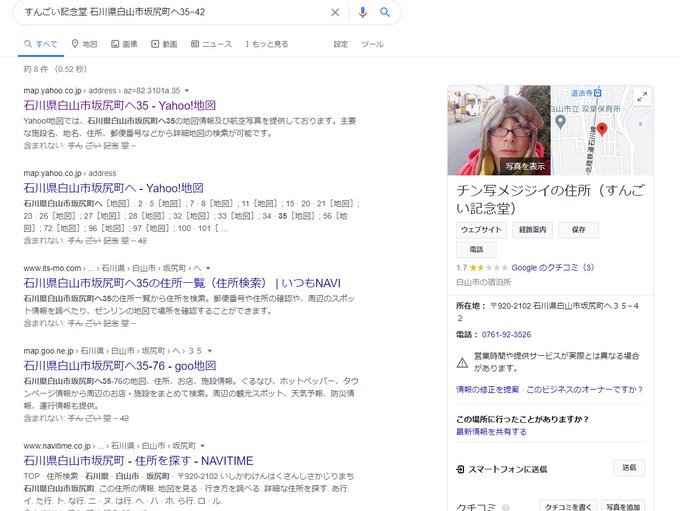Image resolution: width=680 pixels, height=511 pixels.
Task: Click the 経路案内 directions button
Action: click(x=533, y=230)
